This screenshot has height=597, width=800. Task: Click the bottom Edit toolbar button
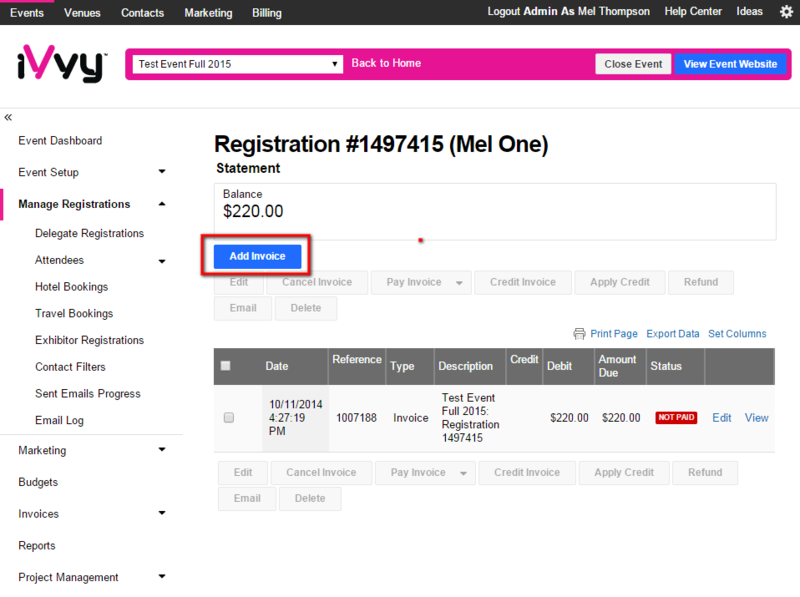243,472
